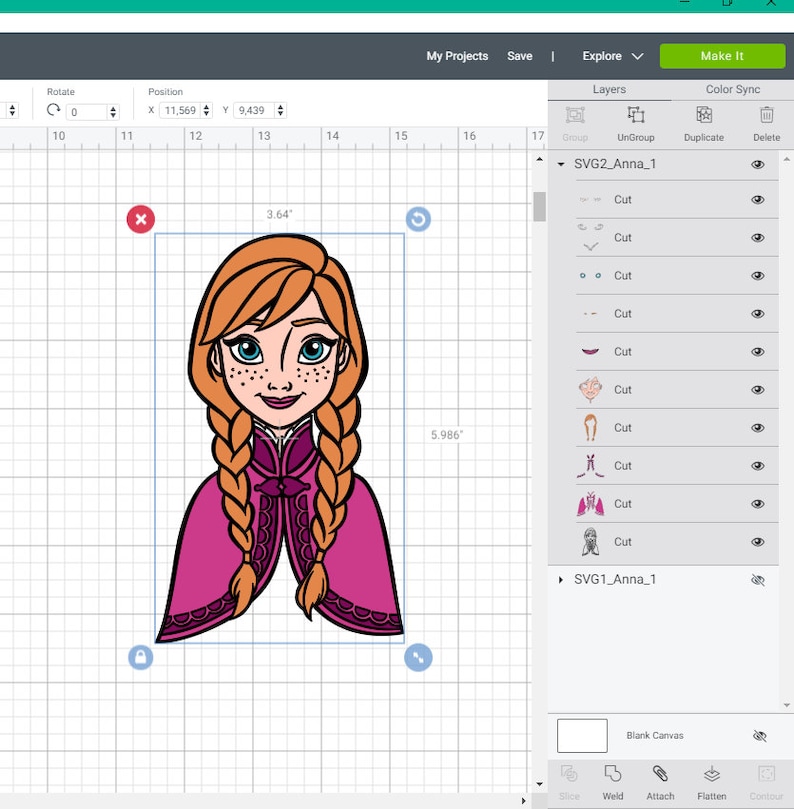Click the Layers panel scroll down arrow
Image resolution: width=794 pixels, height=809 pixels.
(787, 705)
